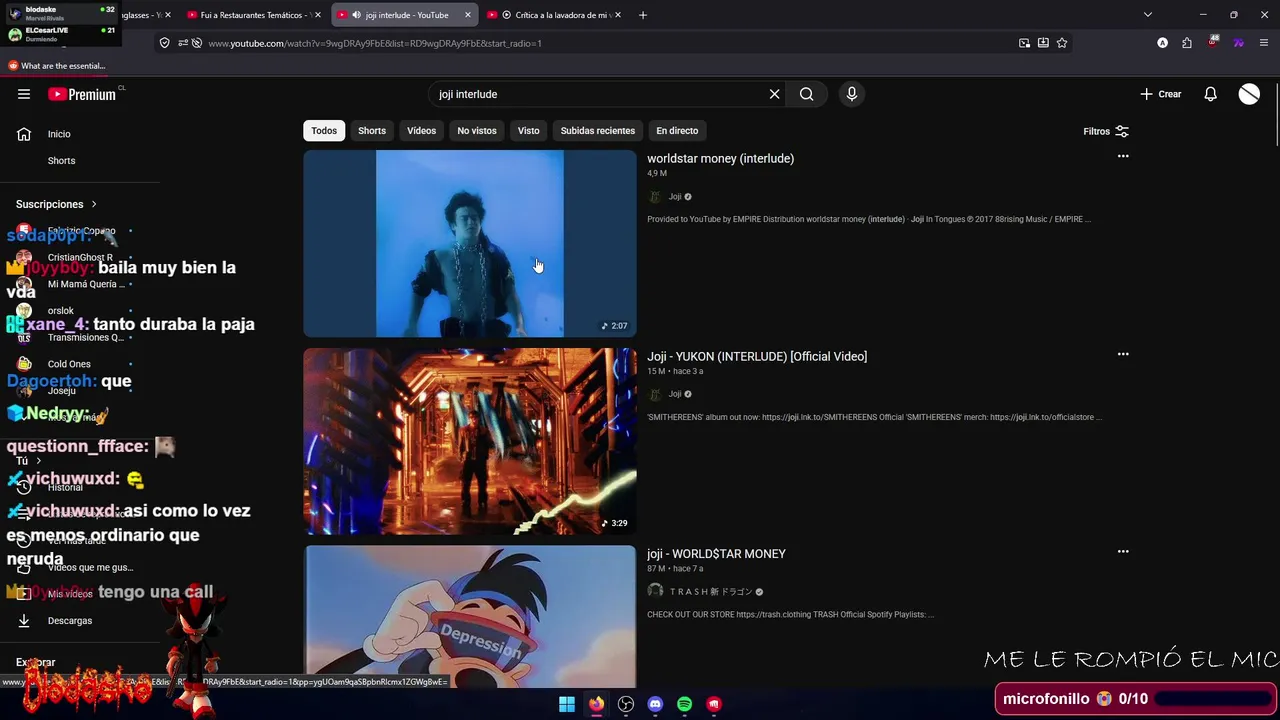Screen dimensions: 1280x720
Task: Click the browser URL address bar
Action: (600, 43)
